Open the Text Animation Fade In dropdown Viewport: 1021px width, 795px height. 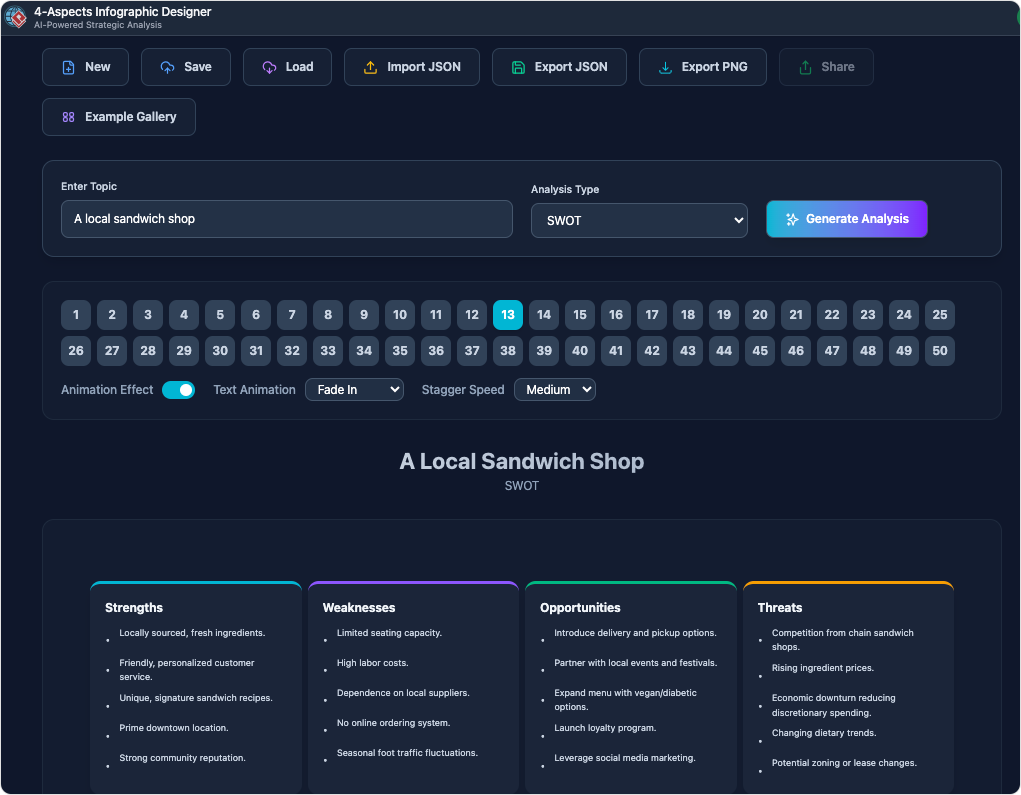(x=354, y=390)
